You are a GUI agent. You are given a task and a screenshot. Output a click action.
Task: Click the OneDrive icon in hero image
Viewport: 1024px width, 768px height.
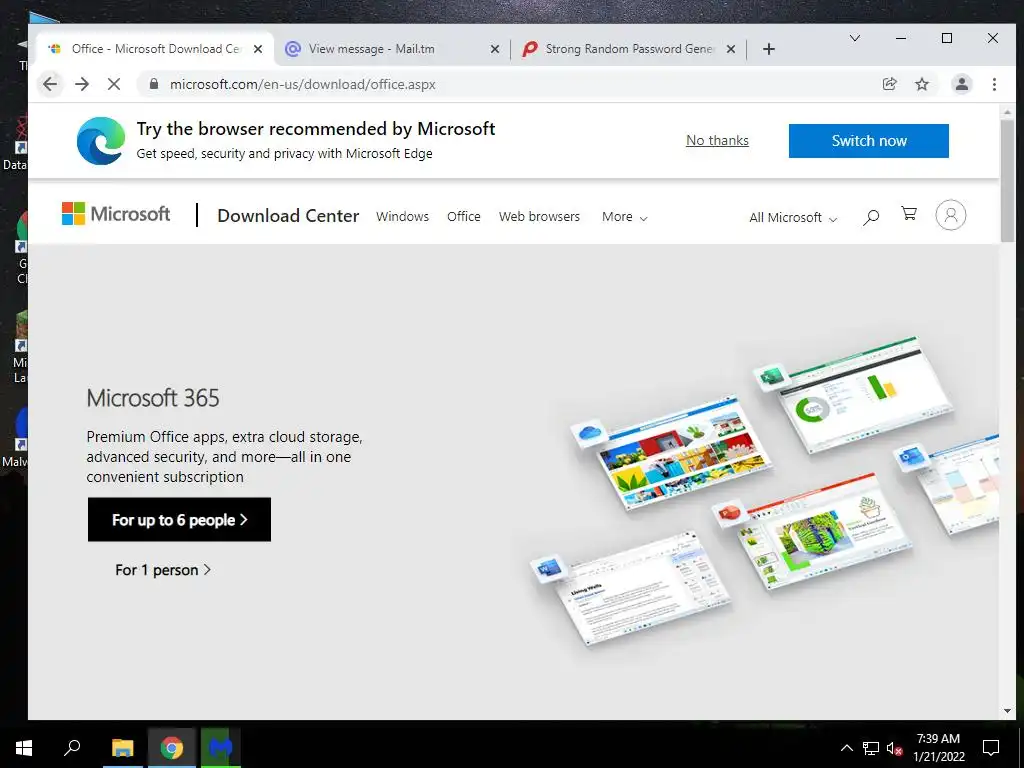point(589,432)
